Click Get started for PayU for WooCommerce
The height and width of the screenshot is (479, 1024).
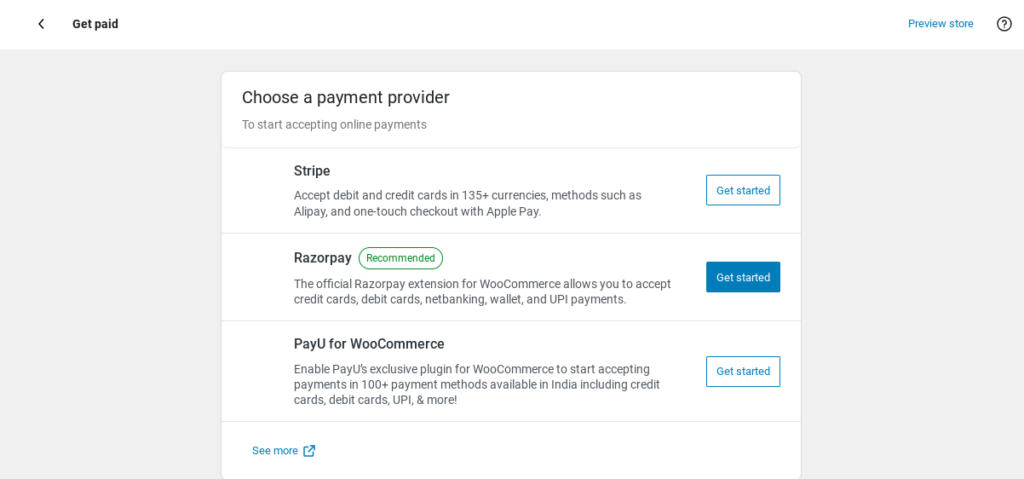743,371
